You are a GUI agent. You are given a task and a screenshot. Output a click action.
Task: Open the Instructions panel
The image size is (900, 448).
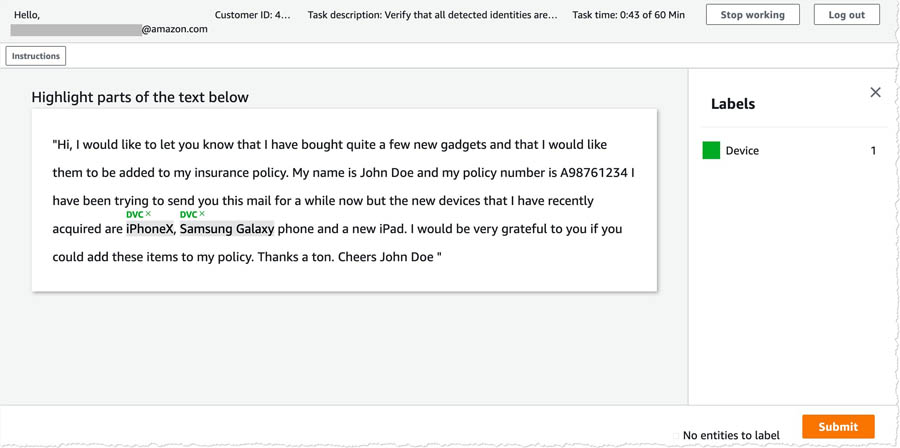[36, 56]
